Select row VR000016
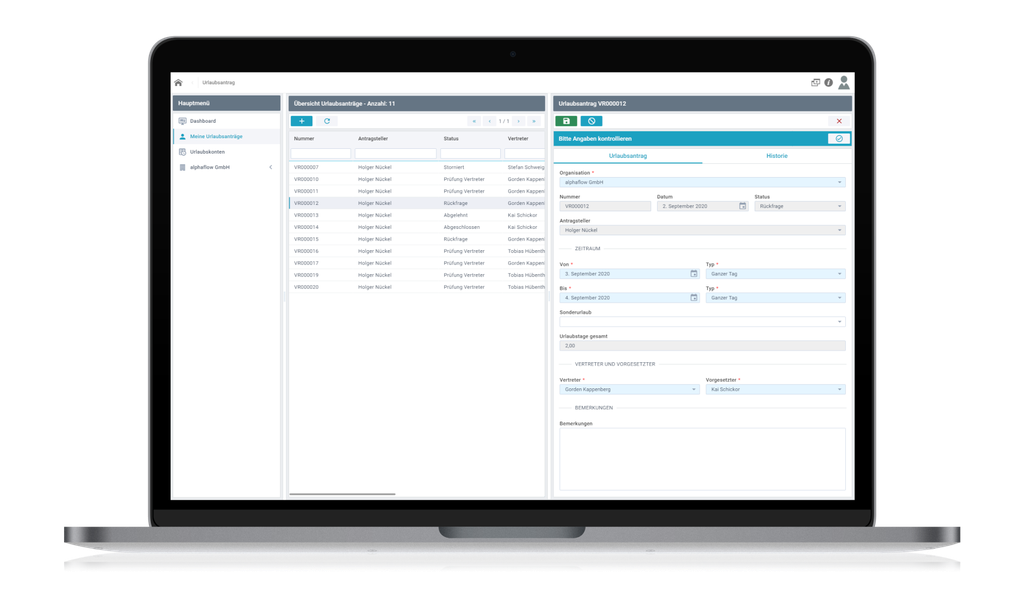Image resolution: width=1024 pixels, height=589 pixels. [x=417, y=251]
